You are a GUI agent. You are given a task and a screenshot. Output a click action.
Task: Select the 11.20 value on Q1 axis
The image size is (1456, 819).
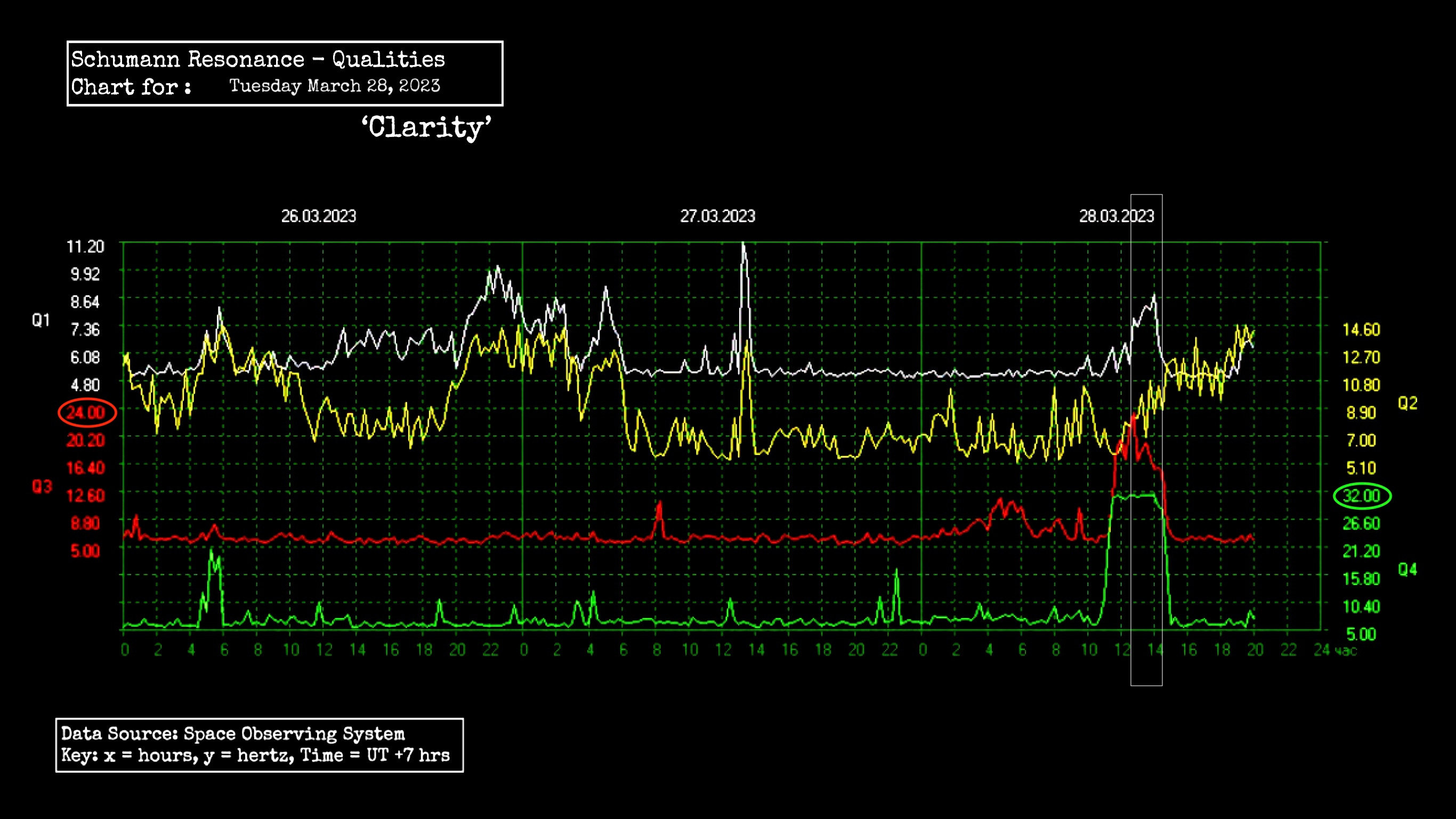tap(85, 246)
